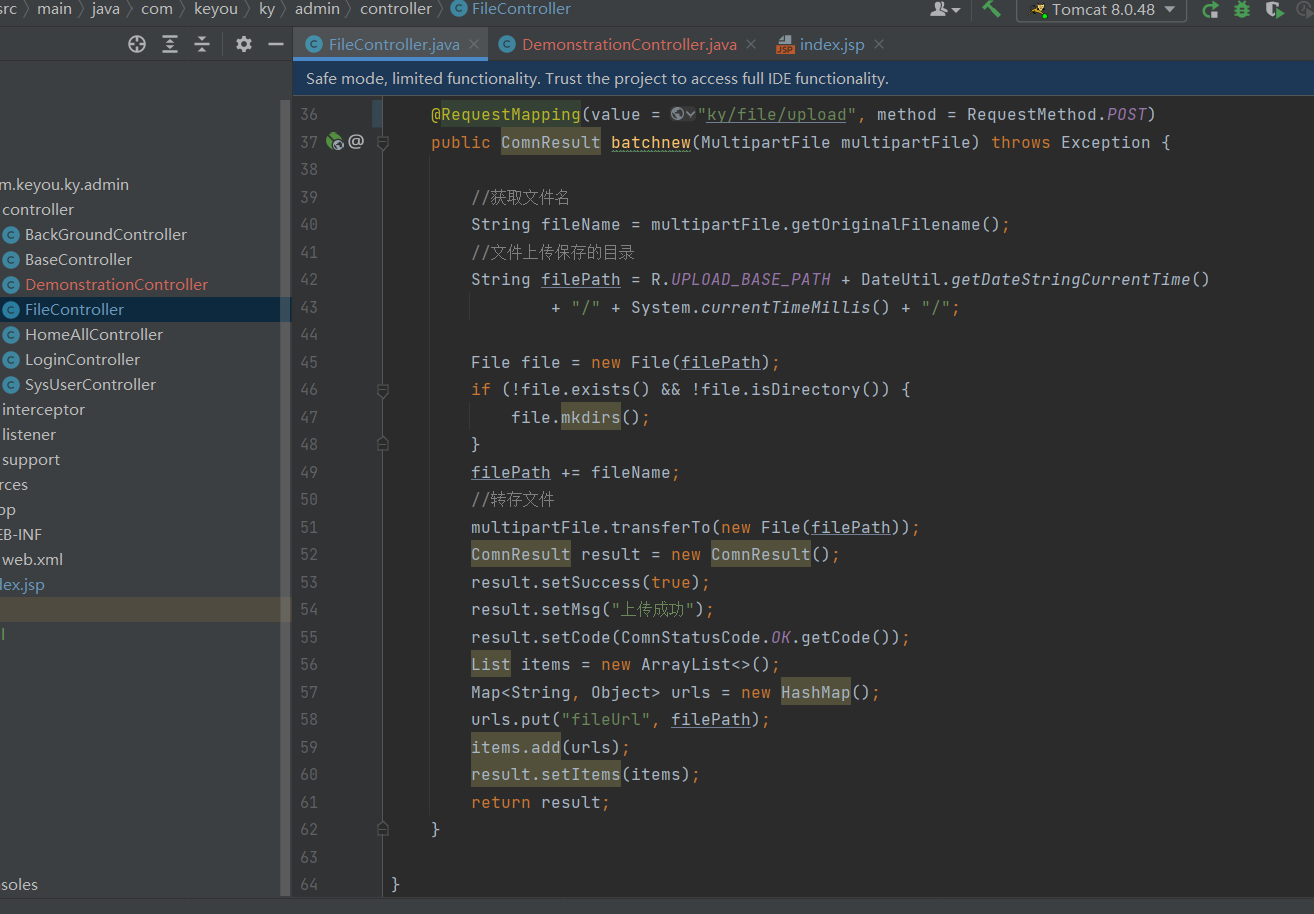Collapse the if-block fold marker on line 46
Viewport: 1314px width, 914px height.
382,390
